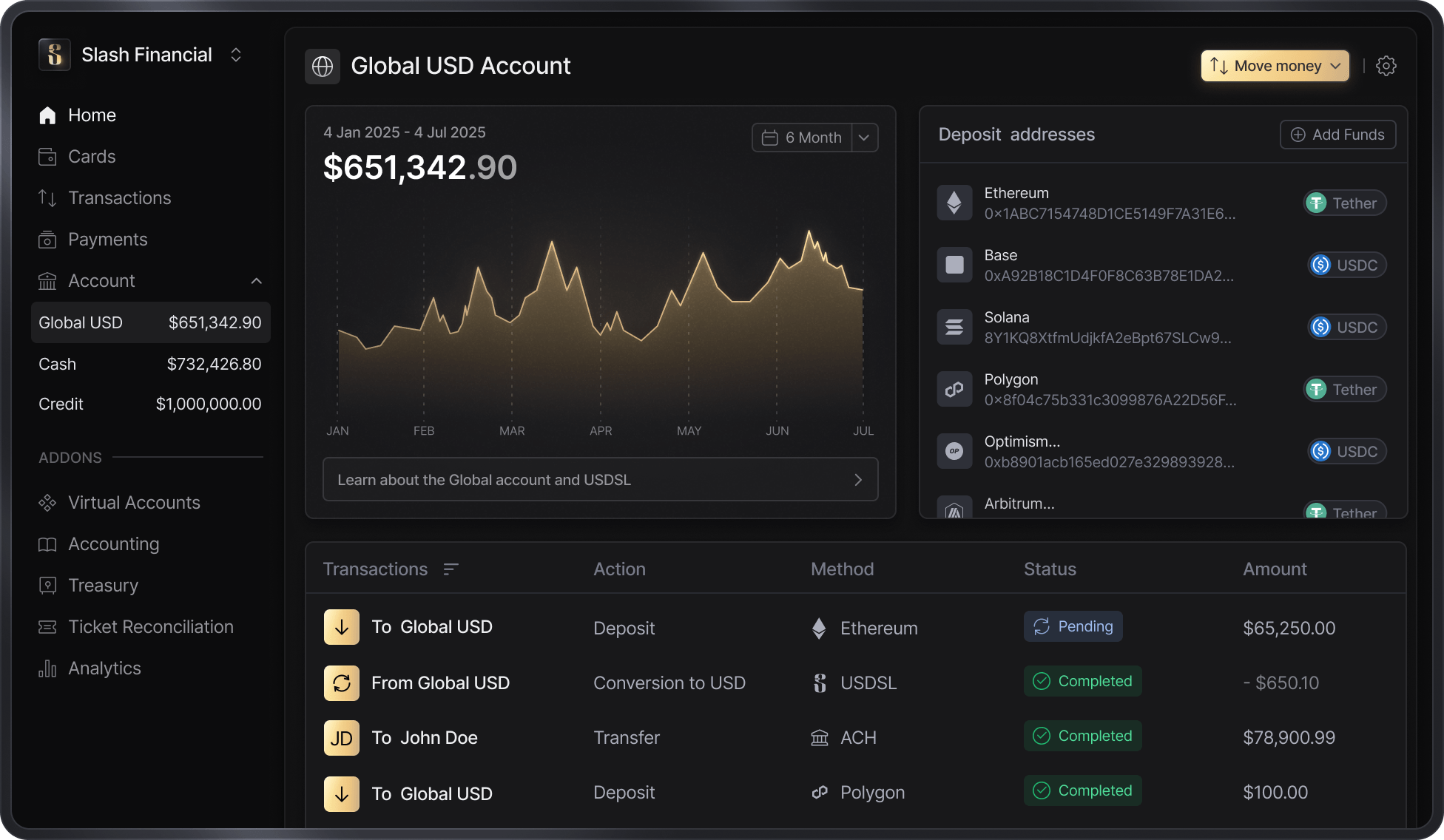Click Tether badge on Ethereum address
The width and height of the screenshot is (1444, 840).
[1344, 203]
